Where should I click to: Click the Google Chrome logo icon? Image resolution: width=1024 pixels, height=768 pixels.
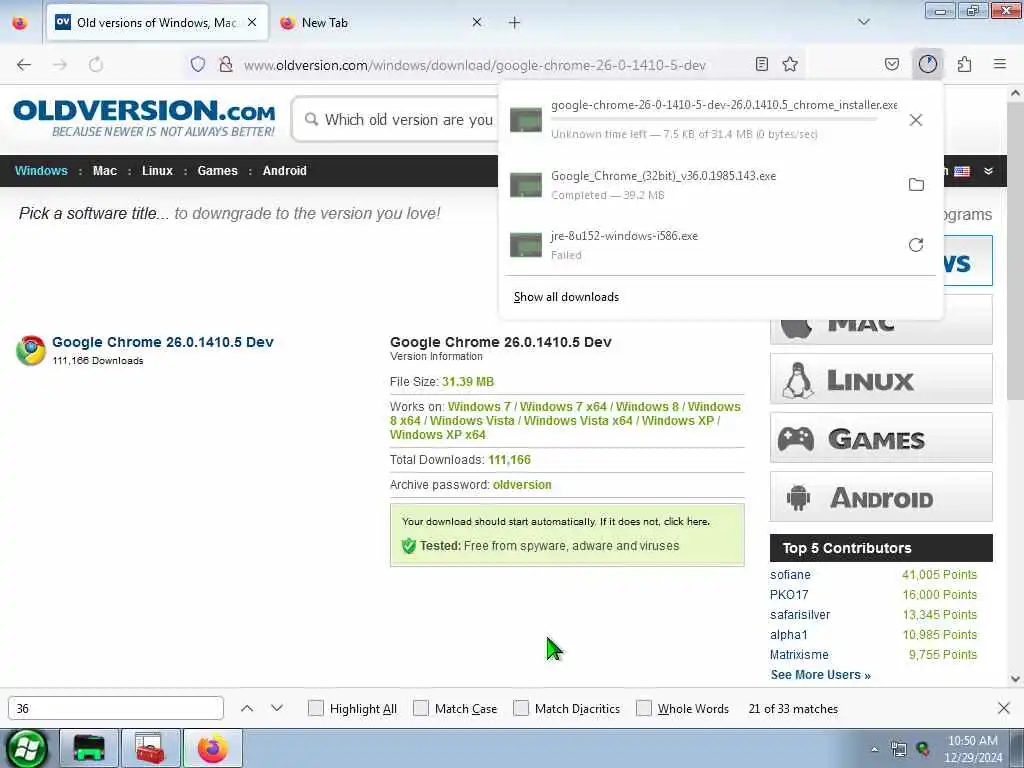coord(31,350)
